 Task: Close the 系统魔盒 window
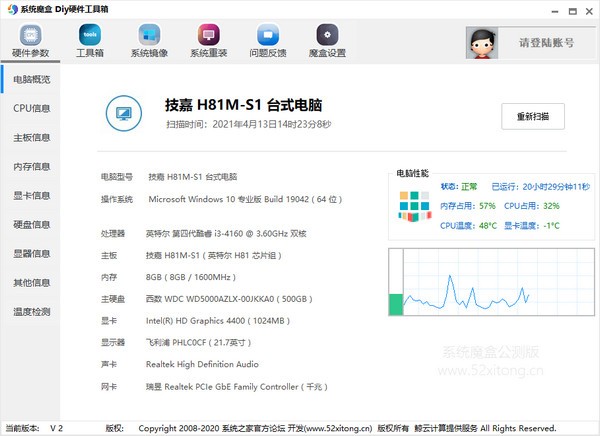pos(589,11)
